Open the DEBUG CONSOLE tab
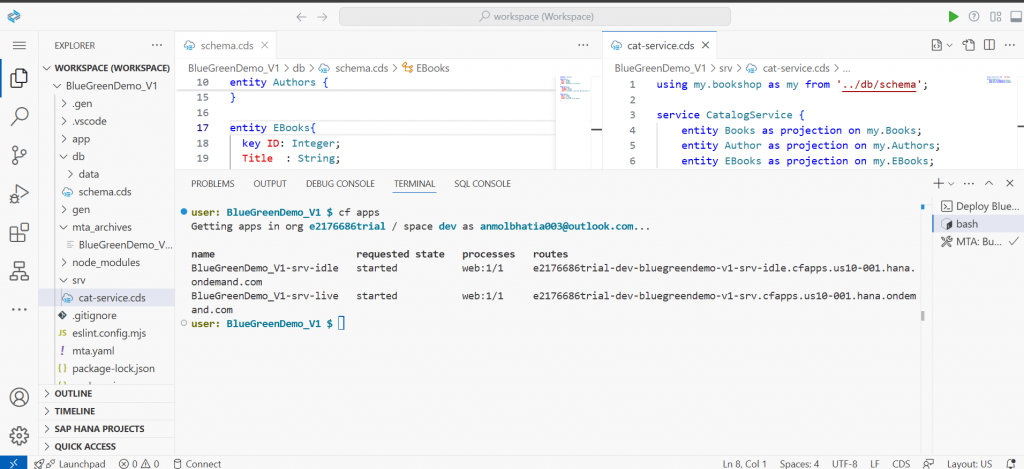The width and height of the screenshot is (1024, 469). point(340,184)
